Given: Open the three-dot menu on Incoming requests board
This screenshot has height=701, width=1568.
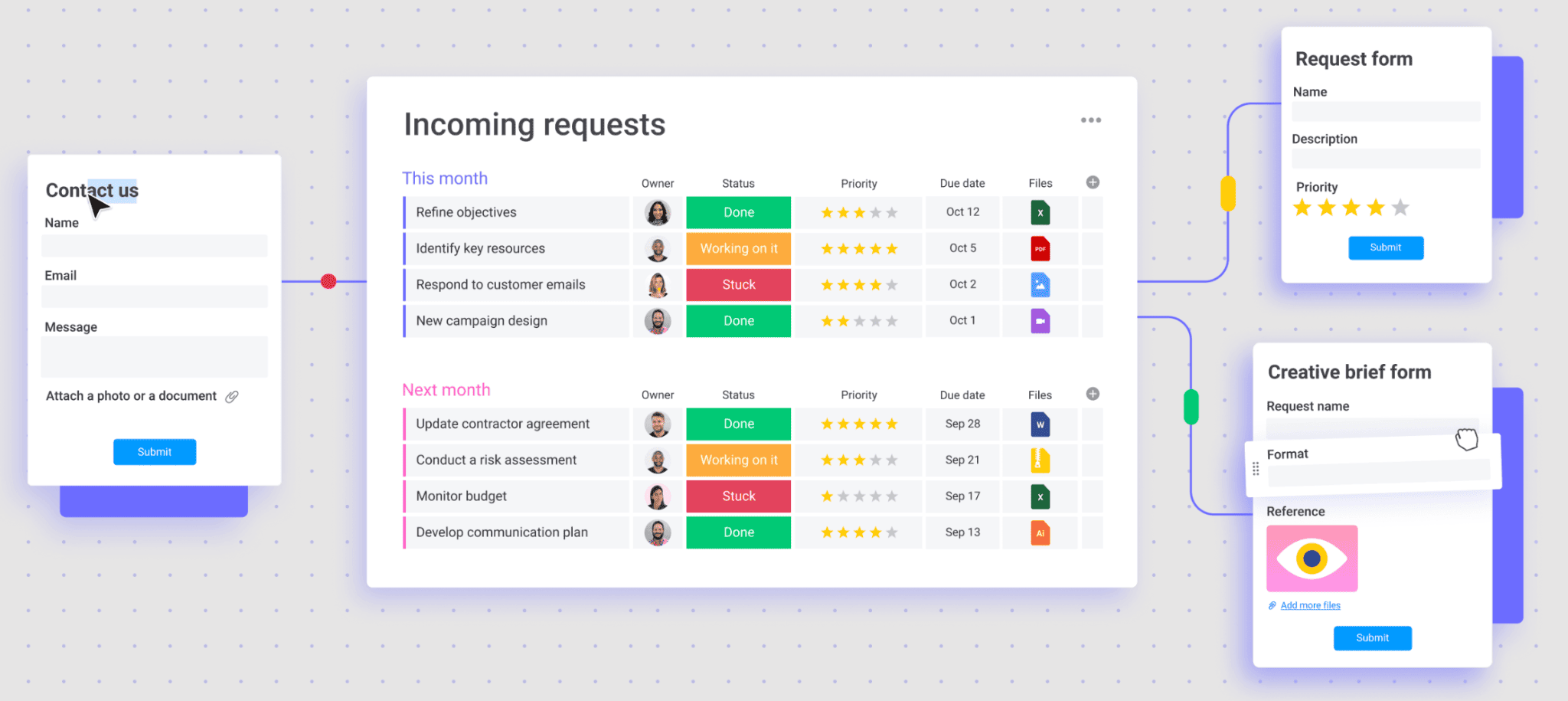Looking at the screenshot, I should coord(1091,120).
